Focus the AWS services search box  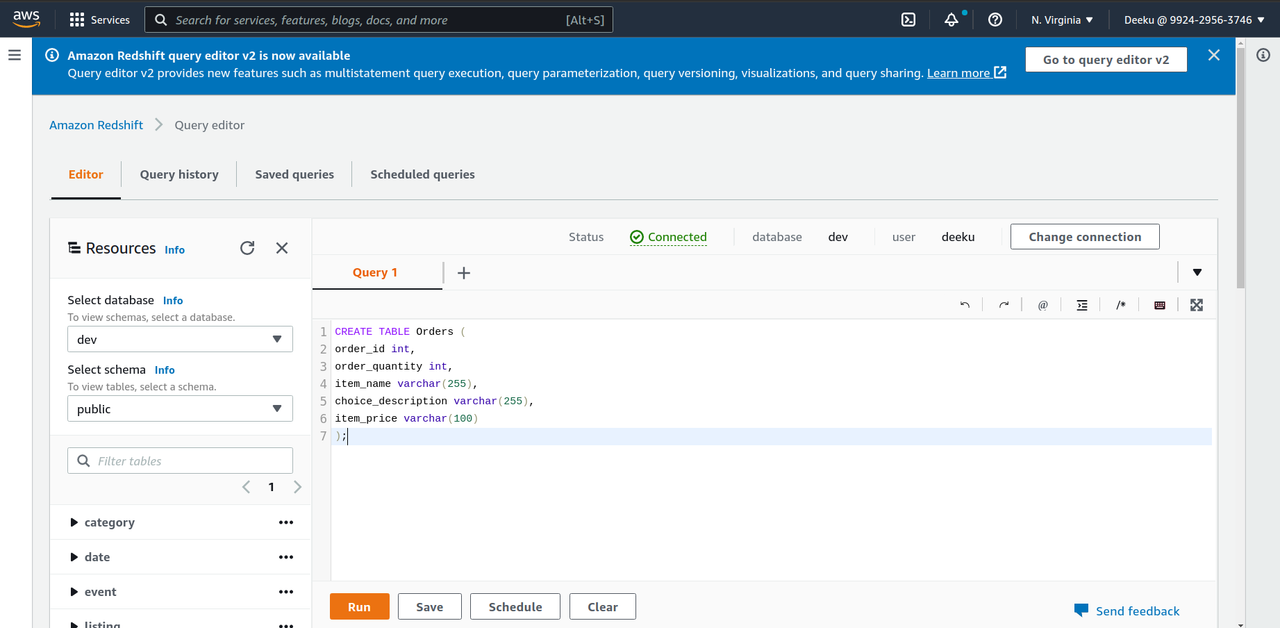click(x=379, y=20)
